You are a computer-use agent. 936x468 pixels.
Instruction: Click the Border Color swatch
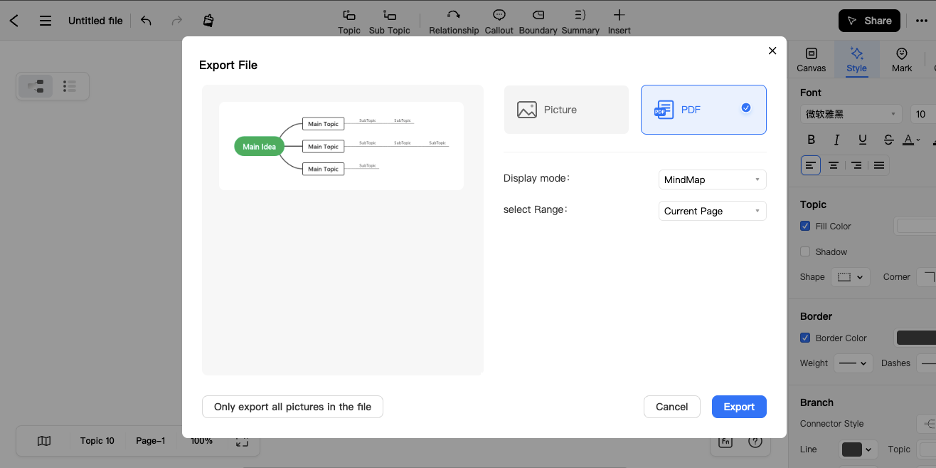coord(916,338)
